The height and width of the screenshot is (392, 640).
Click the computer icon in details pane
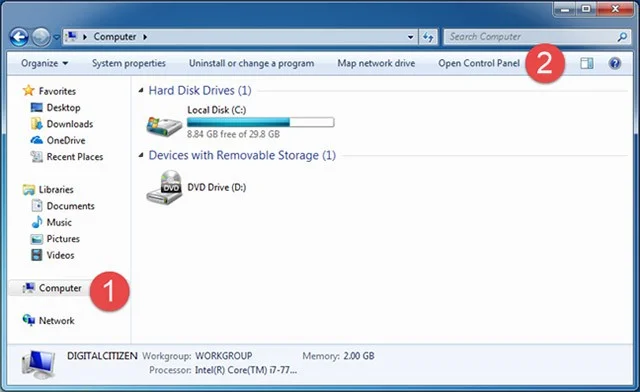click(x=38, y=364)
